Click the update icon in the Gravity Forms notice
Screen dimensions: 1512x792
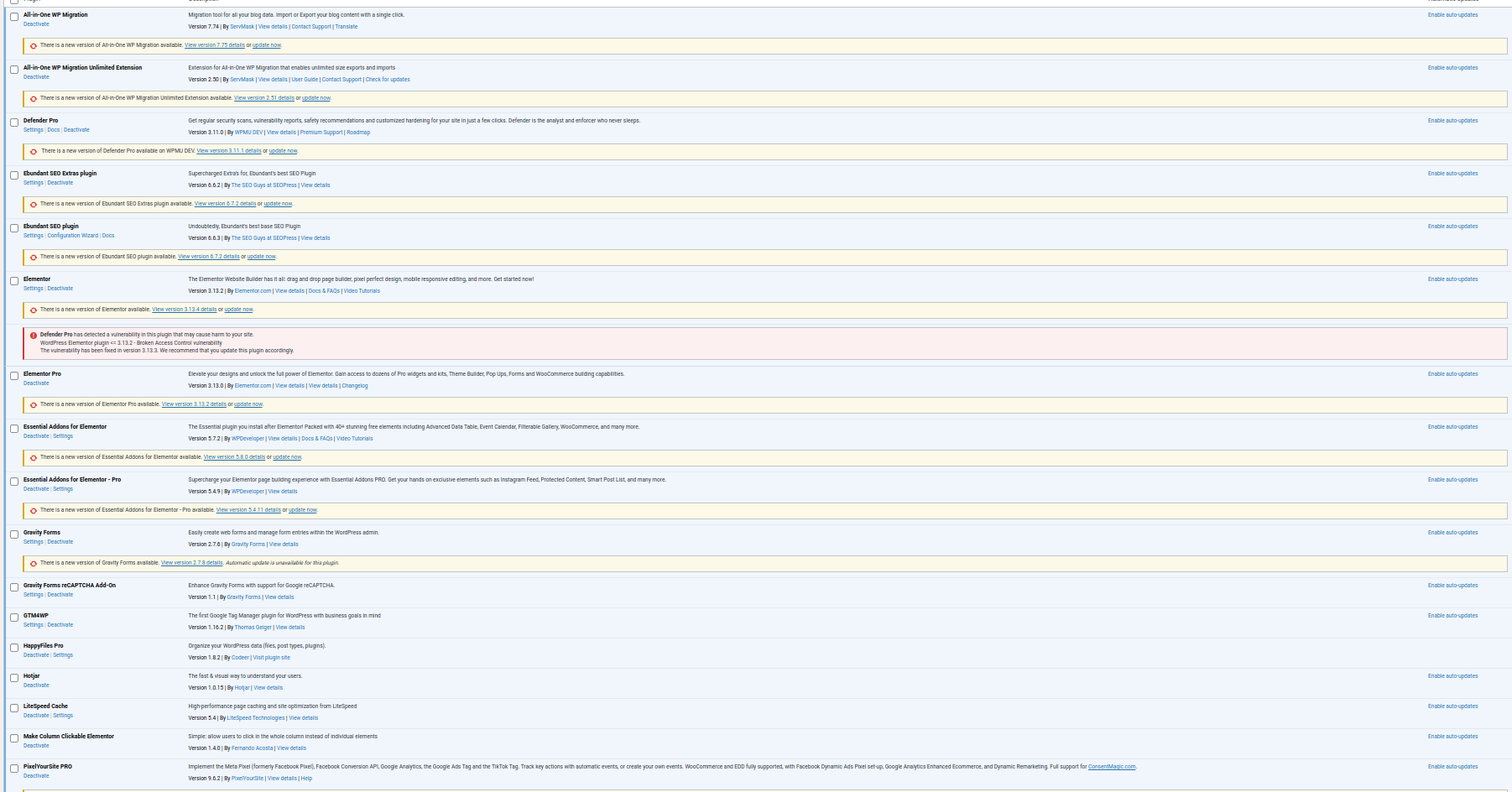coord(34,564)
